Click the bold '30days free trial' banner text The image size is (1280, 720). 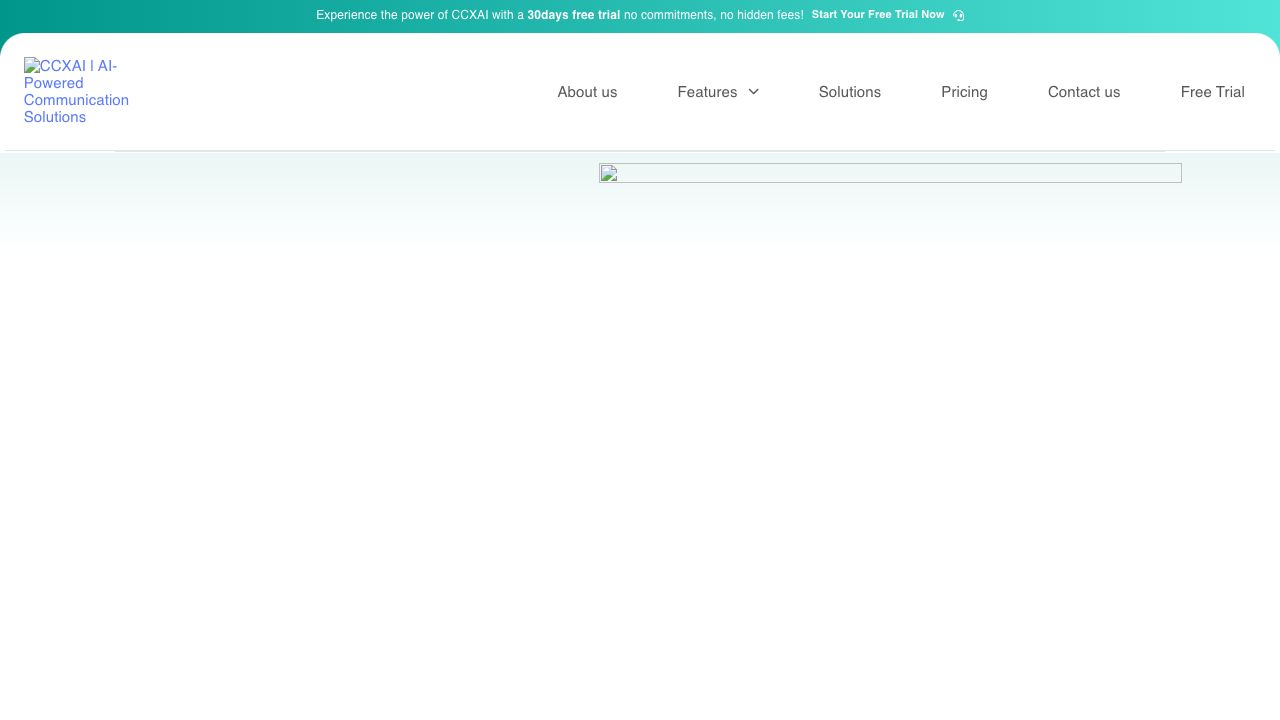pos(573,15)
